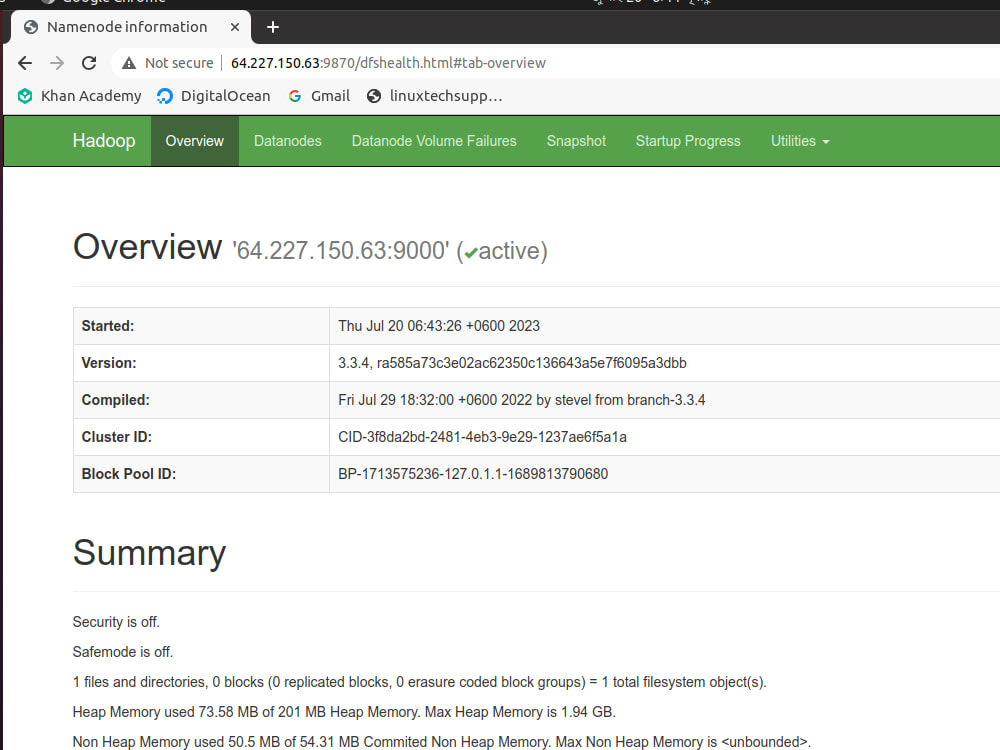
Task: Click the 'Heap Memory used 73.58 MB' line
Action: click(x=344, y=712)
